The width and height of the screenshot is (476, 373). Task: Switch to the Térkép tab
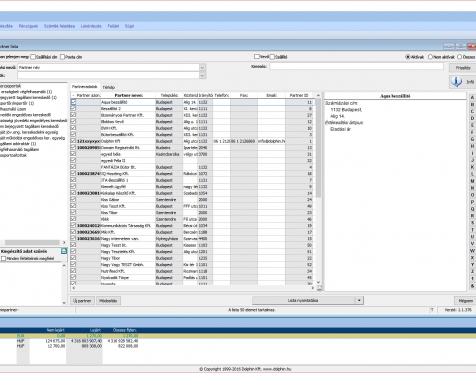pyautogui.click(x=109, y=87)
